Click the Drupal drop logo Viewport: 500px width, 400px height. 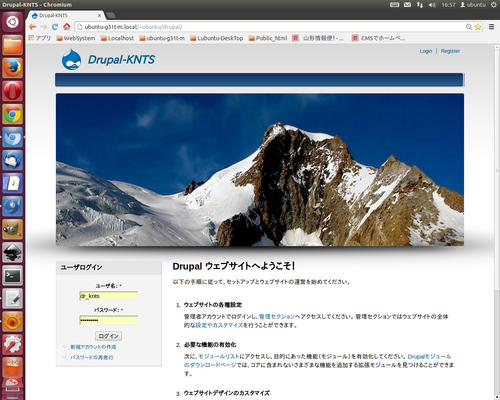coord(71,60)
